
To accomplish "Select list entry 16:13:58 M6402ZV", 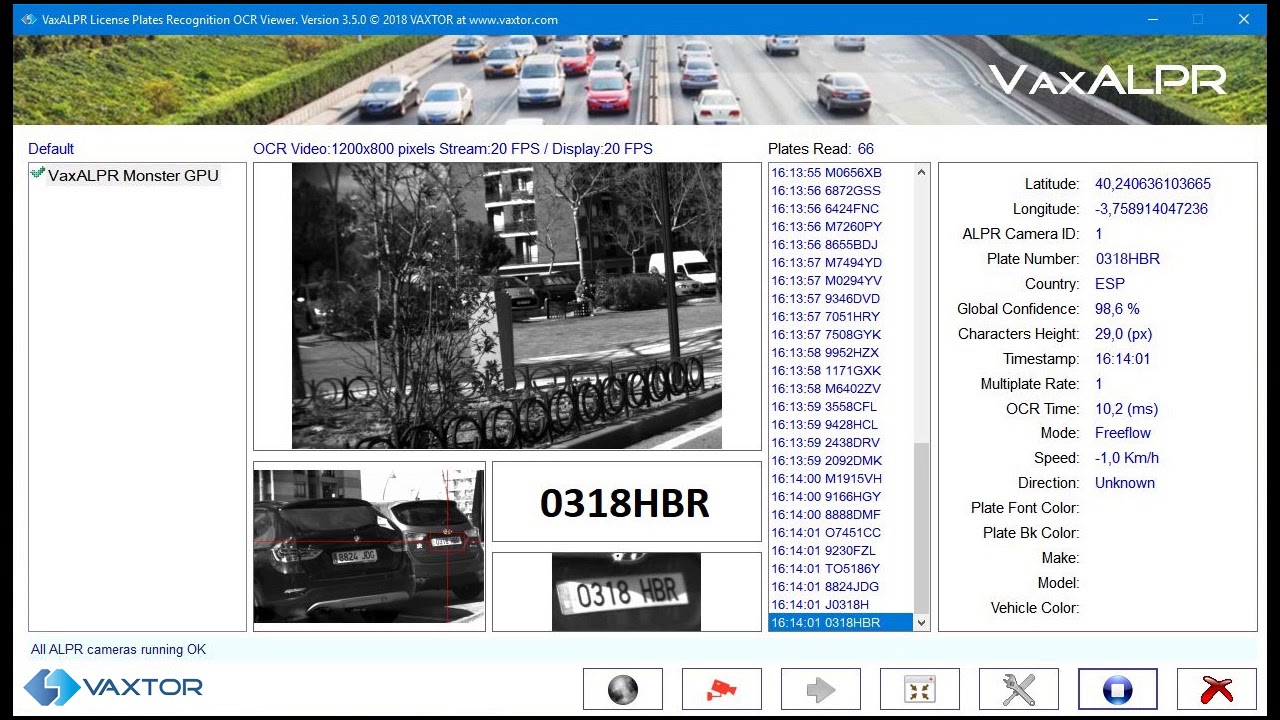I will [841, 388].
